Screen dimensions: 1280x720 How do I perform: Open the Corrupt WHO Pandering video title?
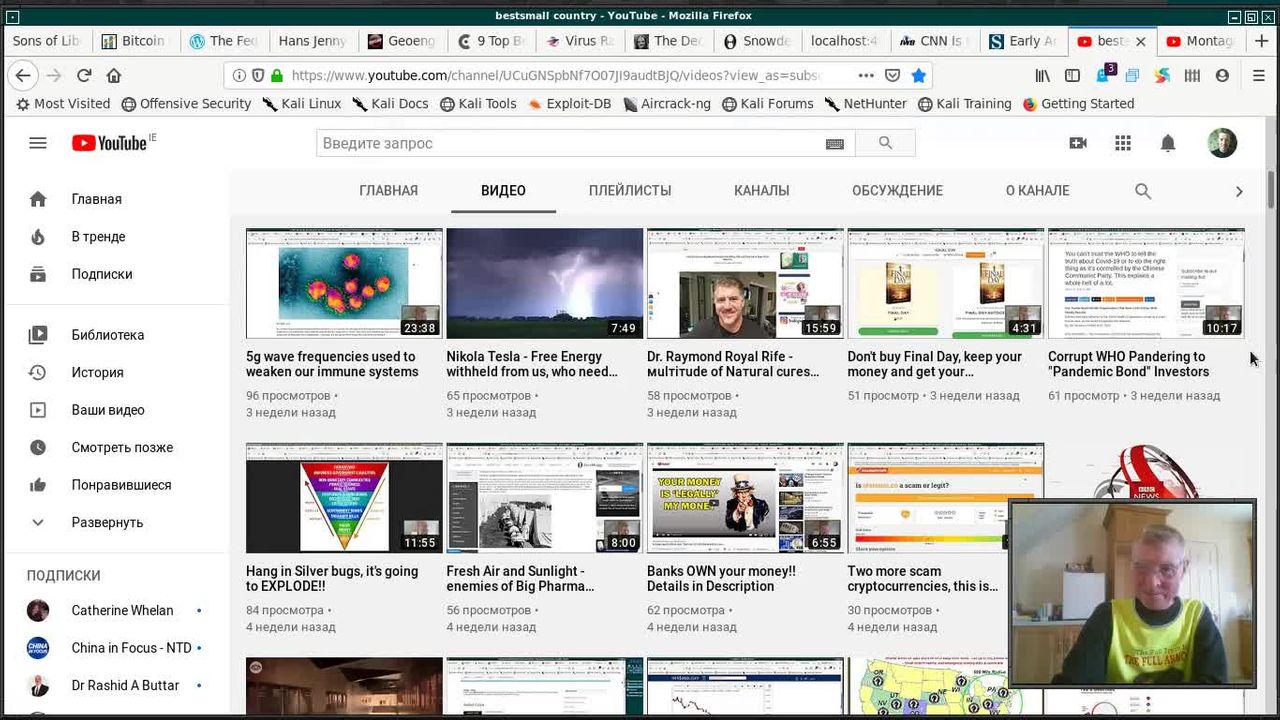tap(1128, 364)
